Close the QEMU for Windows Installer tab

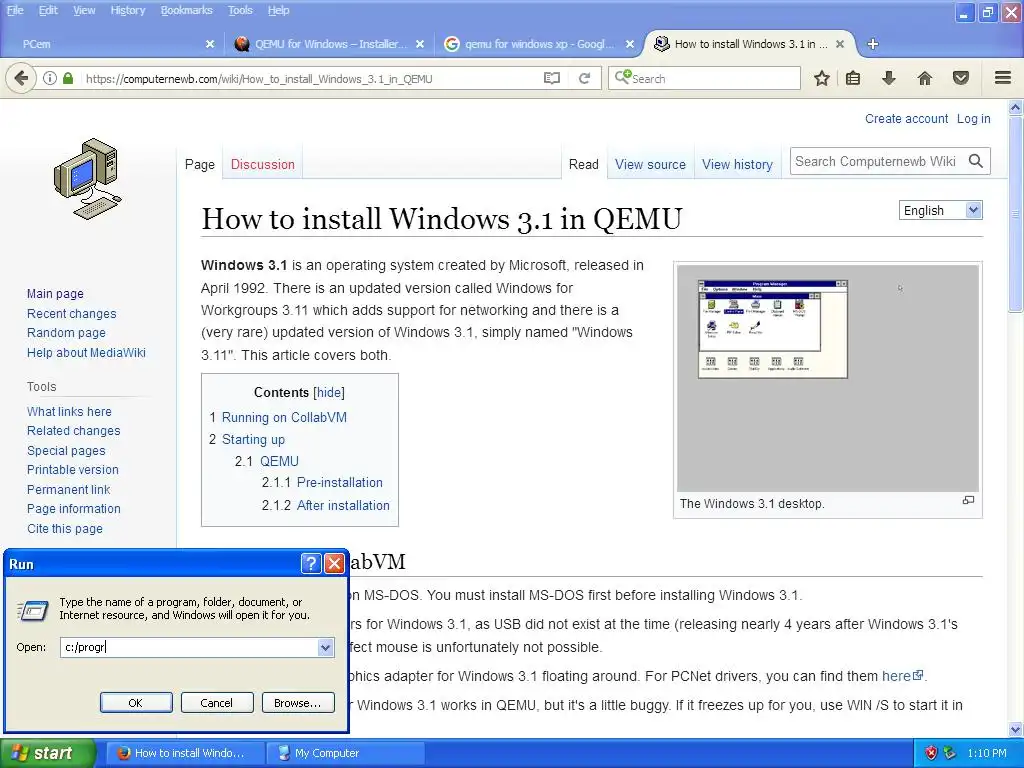point(420,44)
